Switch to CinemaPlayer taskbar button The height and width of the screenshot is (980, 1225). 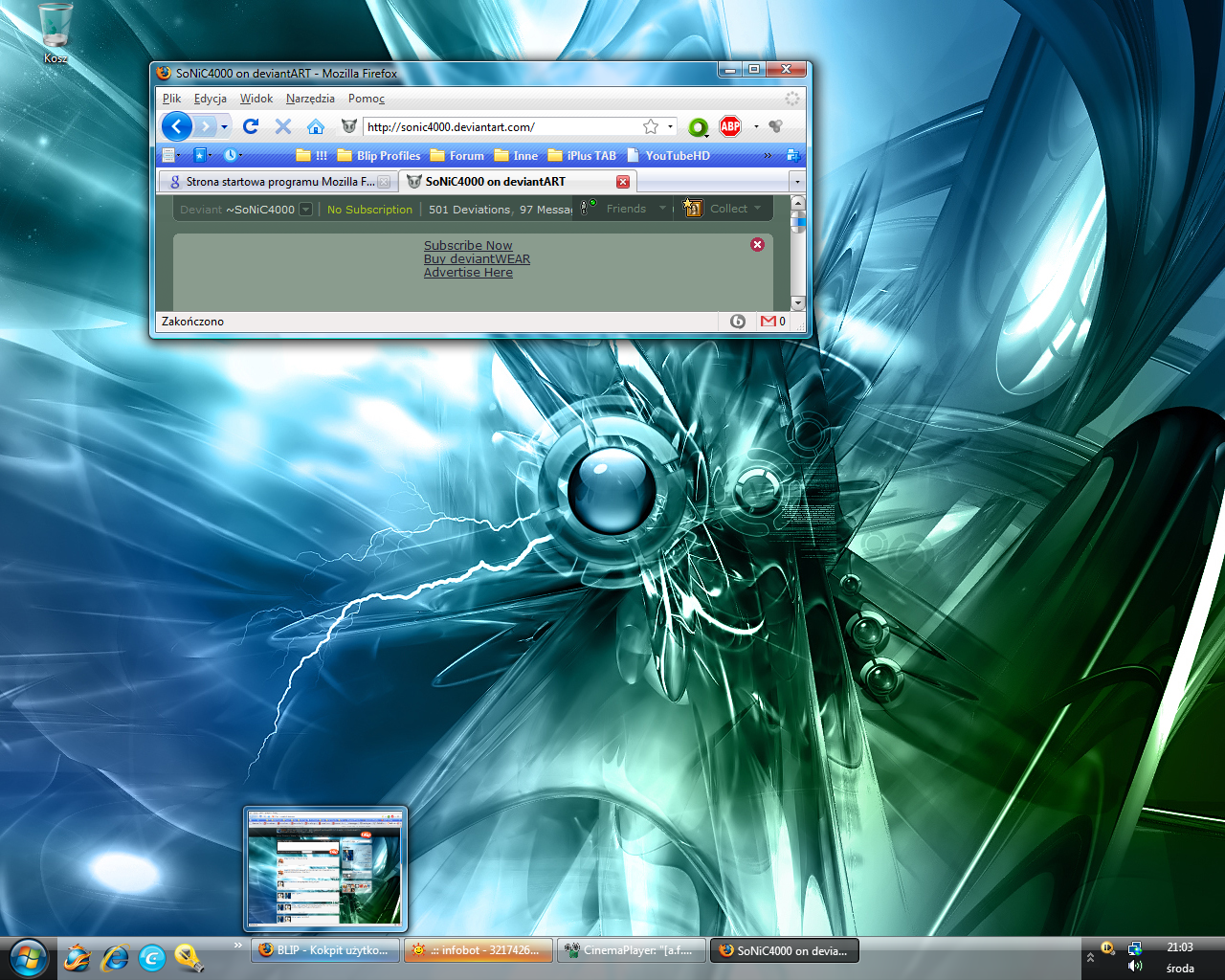(632, 950)
